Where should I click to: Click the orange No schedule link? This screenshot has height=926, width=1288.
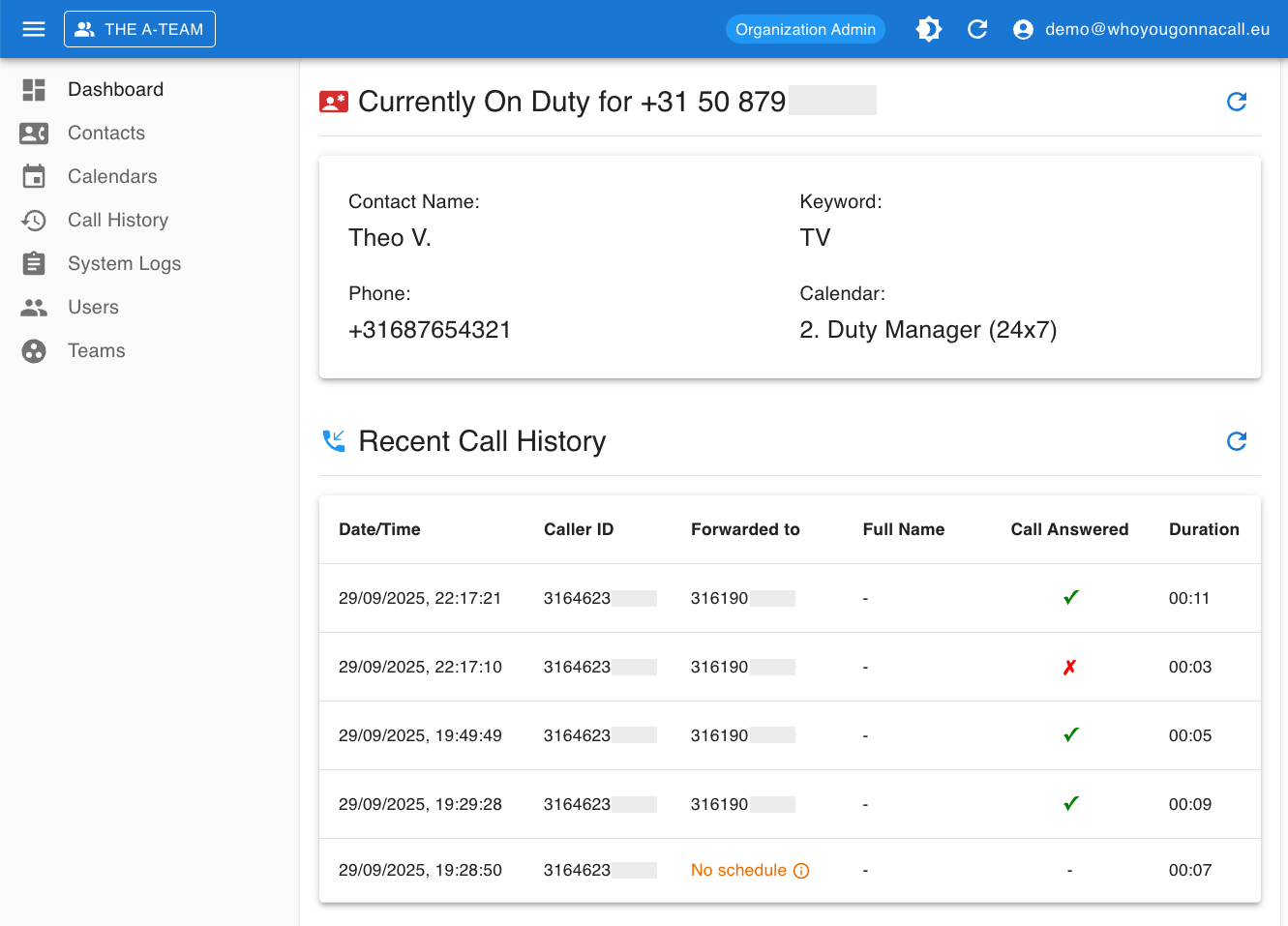pyautogui.click(x=737, y=870)
